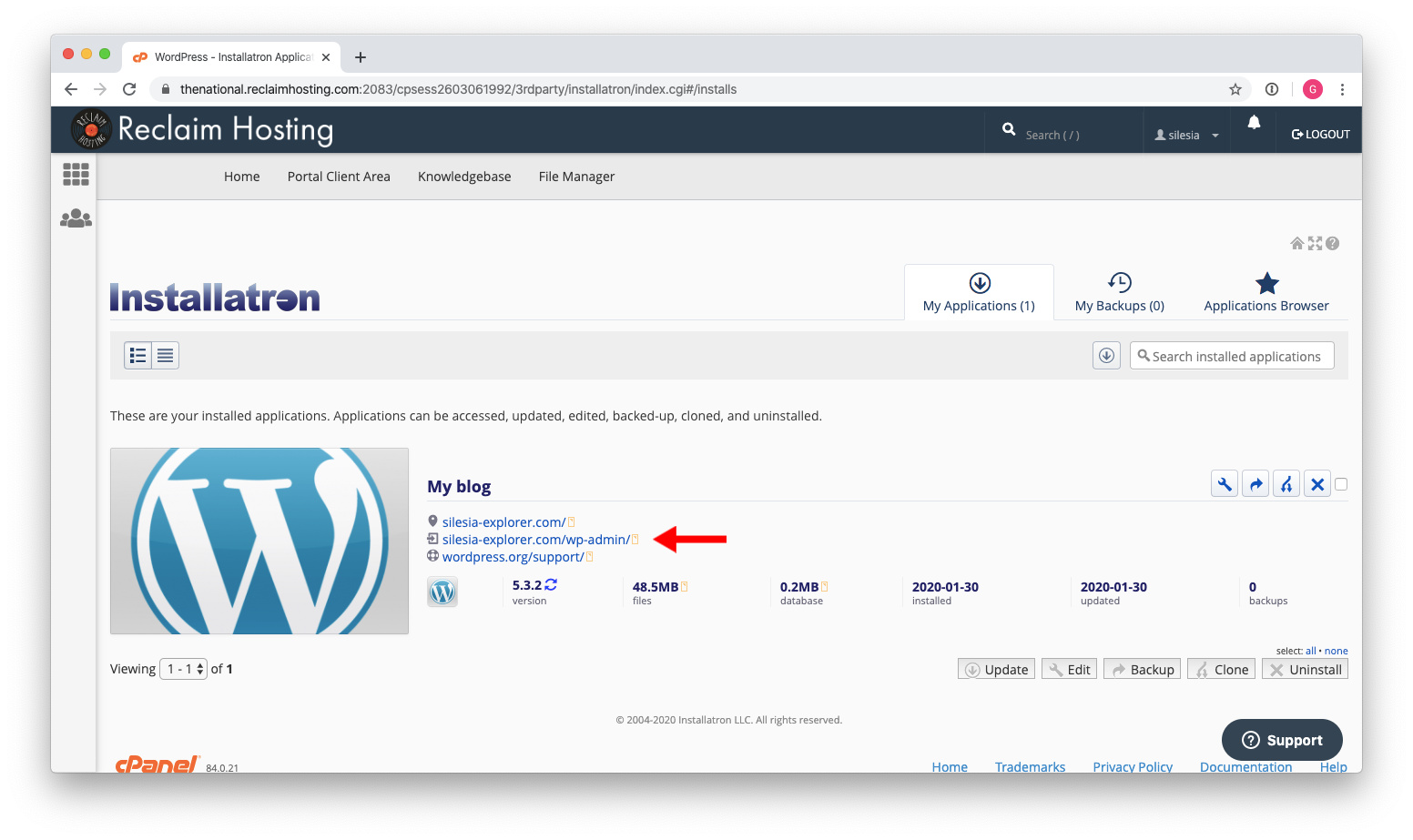Click the Chrome profile avatar G
Viewport: 1413px width, 840px height.
(1313, 89)
